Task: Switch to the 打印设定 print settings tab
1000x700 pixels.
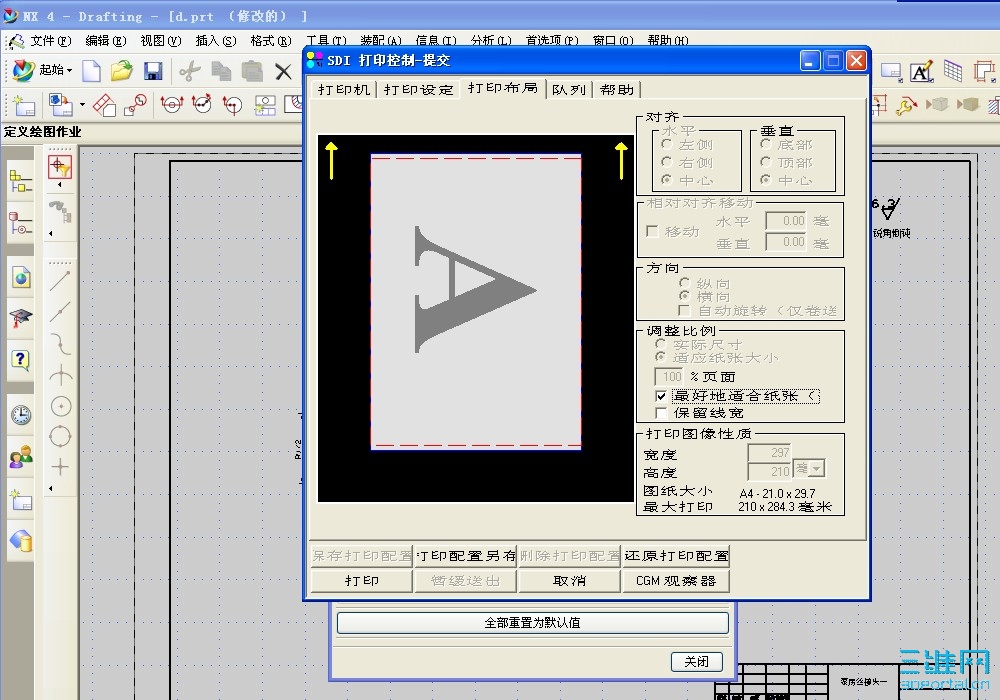Action: pos(418,89)
